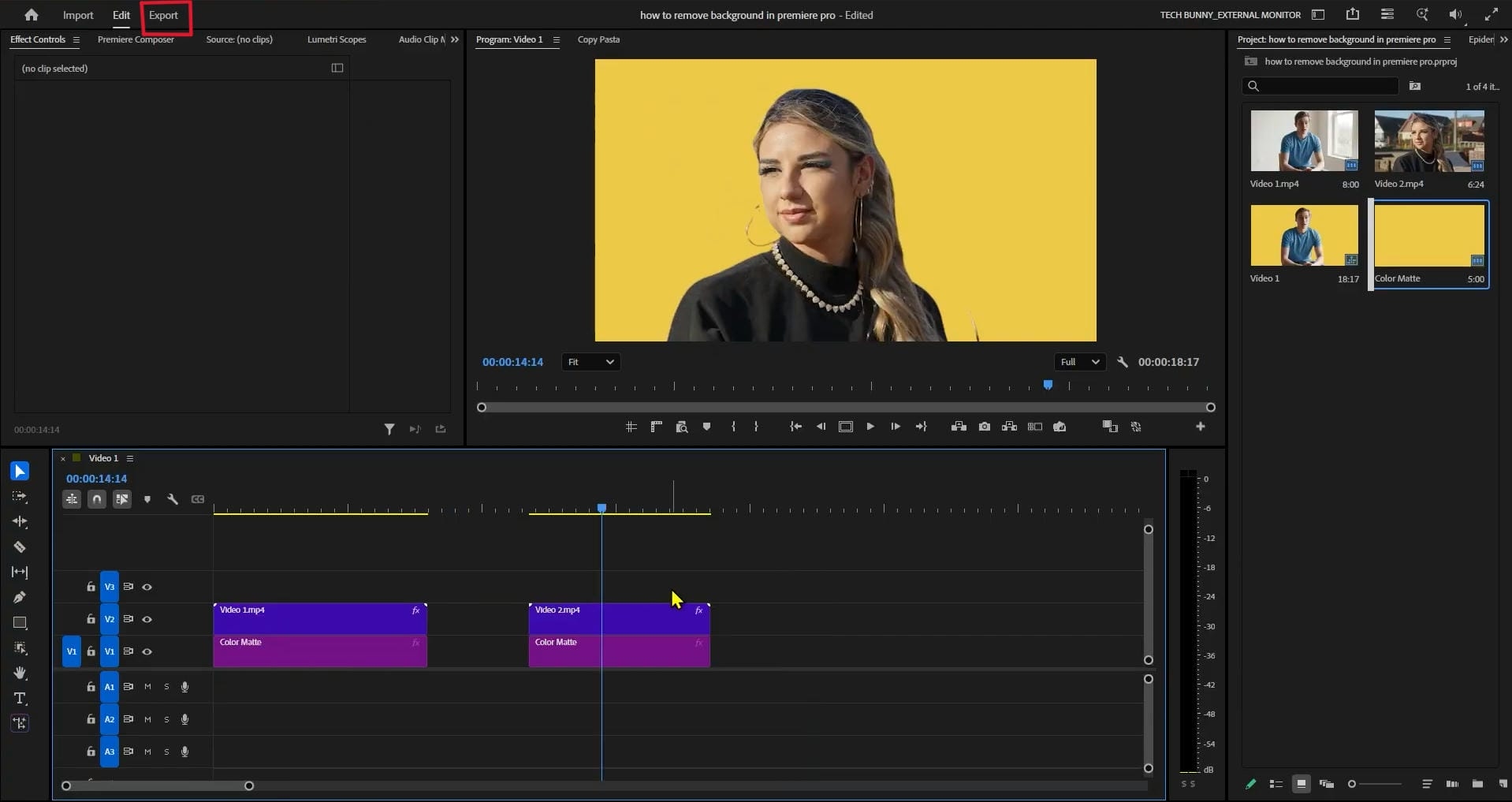The width and height of the screenshot is (1512, 802).
Task: Step forward one frame
Action: pos(896,427)
